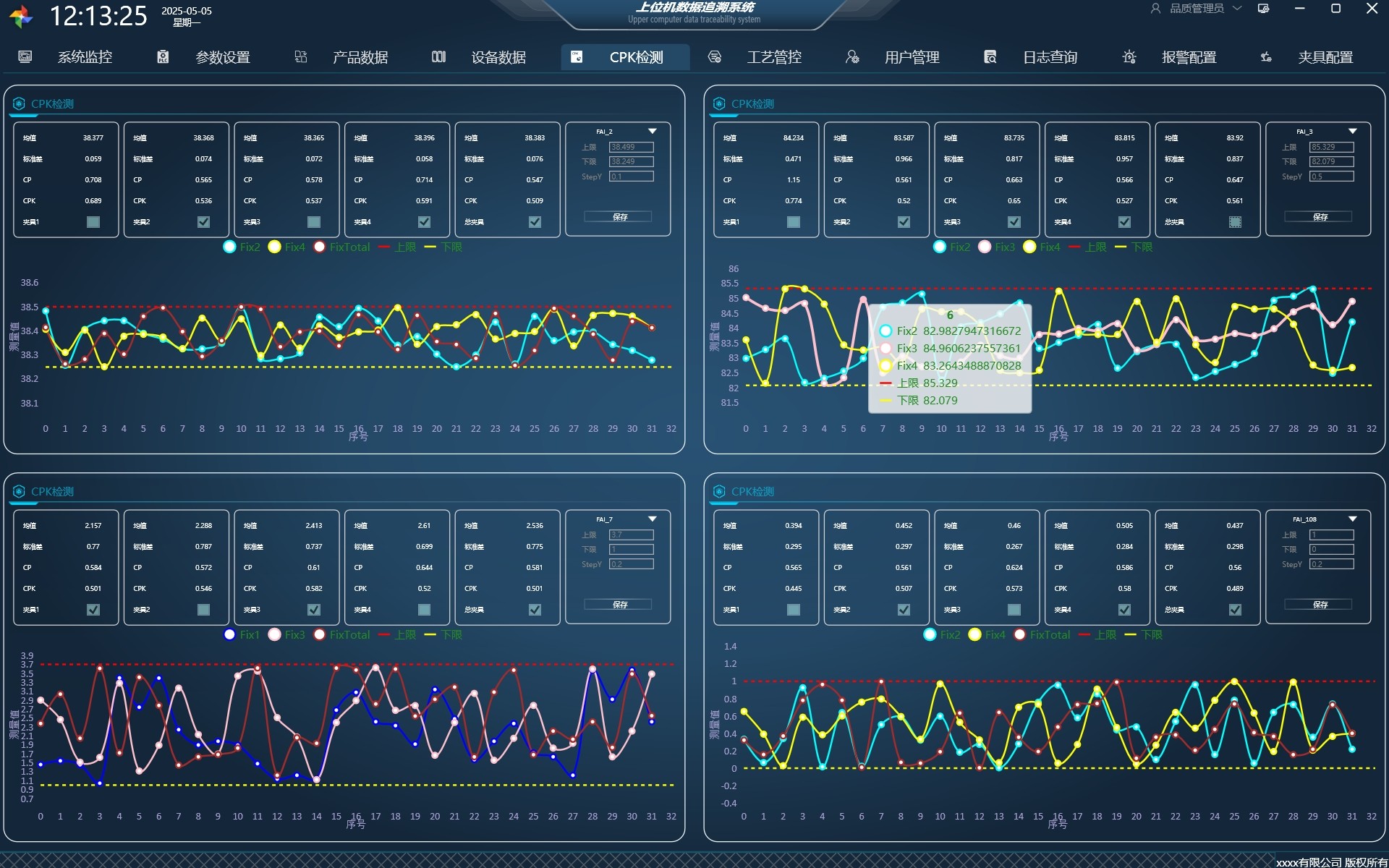Expand the 品质管理员 user dropdown
This screenshot has width=1389, height=868.
pyautogui.click(x=1237, y=9)
